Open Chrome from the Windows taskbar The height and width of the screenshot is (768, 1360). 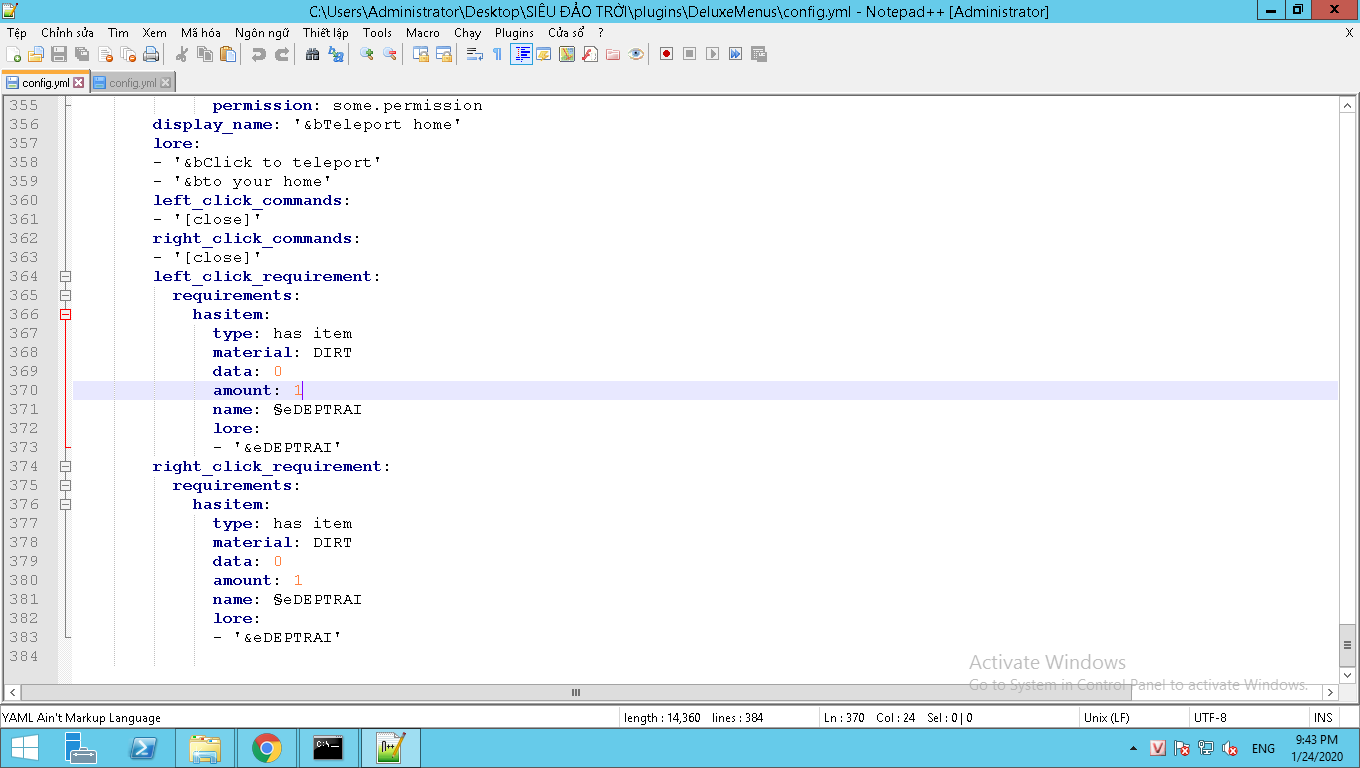pyautogui.click(x=266, y=747)
